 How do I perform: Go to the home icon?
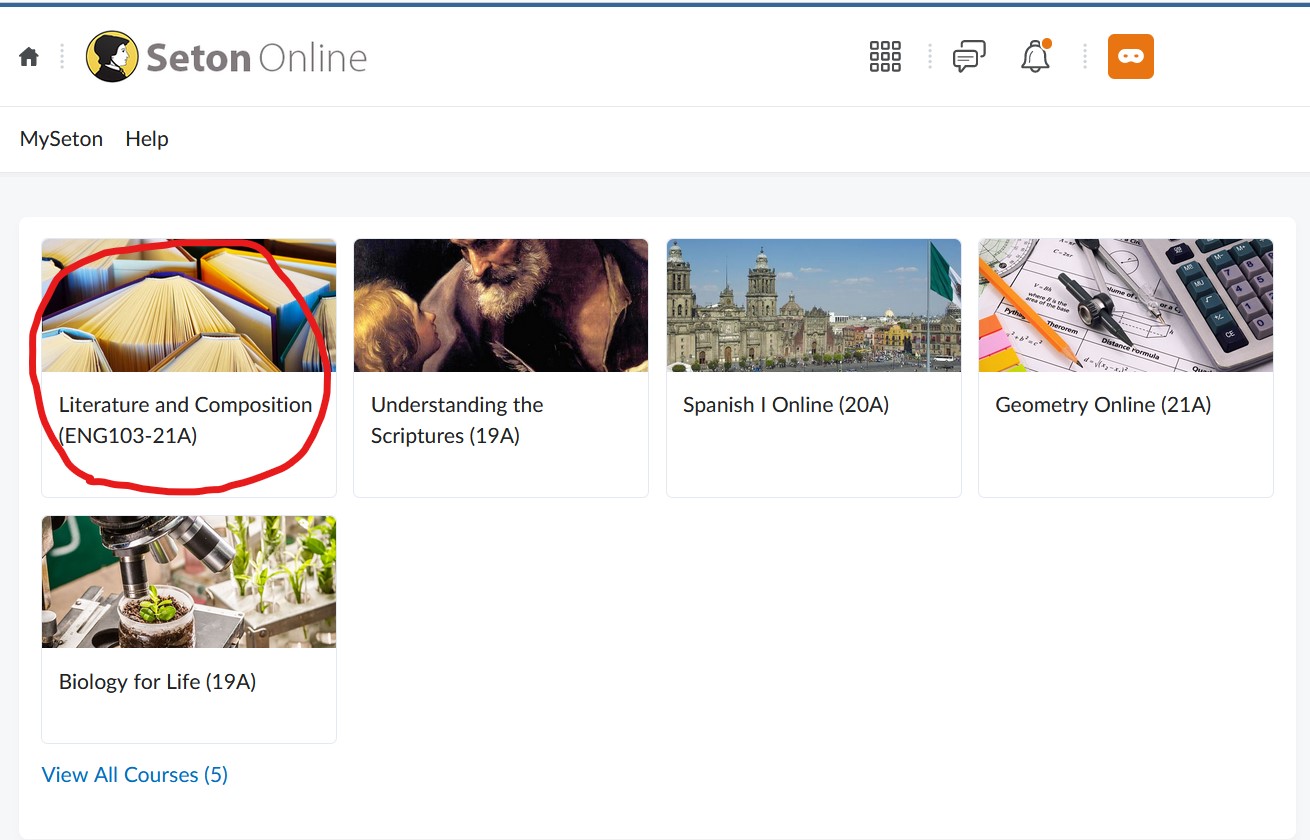(29, 57)
